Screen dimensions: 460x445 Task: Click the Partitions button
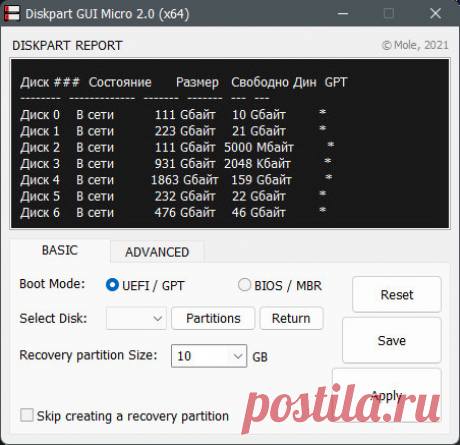(213, 318)
